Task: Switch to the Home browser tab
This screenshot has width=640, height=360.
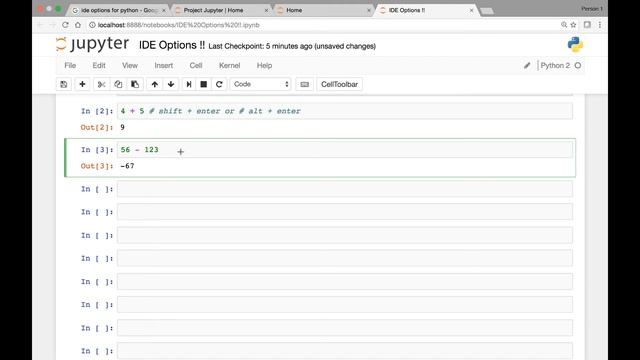Action: (324, 10)
